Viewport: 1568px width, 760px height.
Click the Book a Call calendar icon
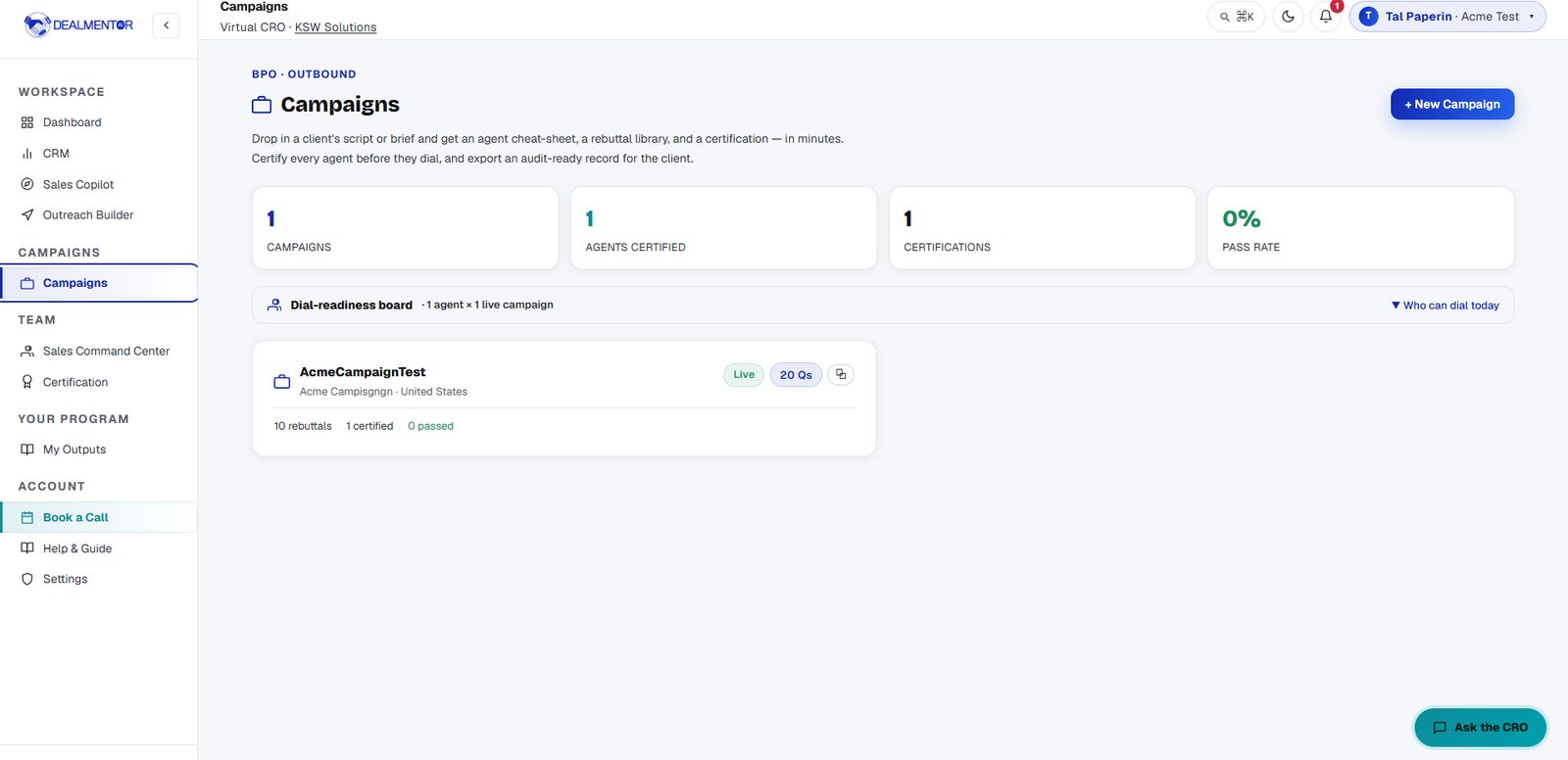click(x=27, y=517)
